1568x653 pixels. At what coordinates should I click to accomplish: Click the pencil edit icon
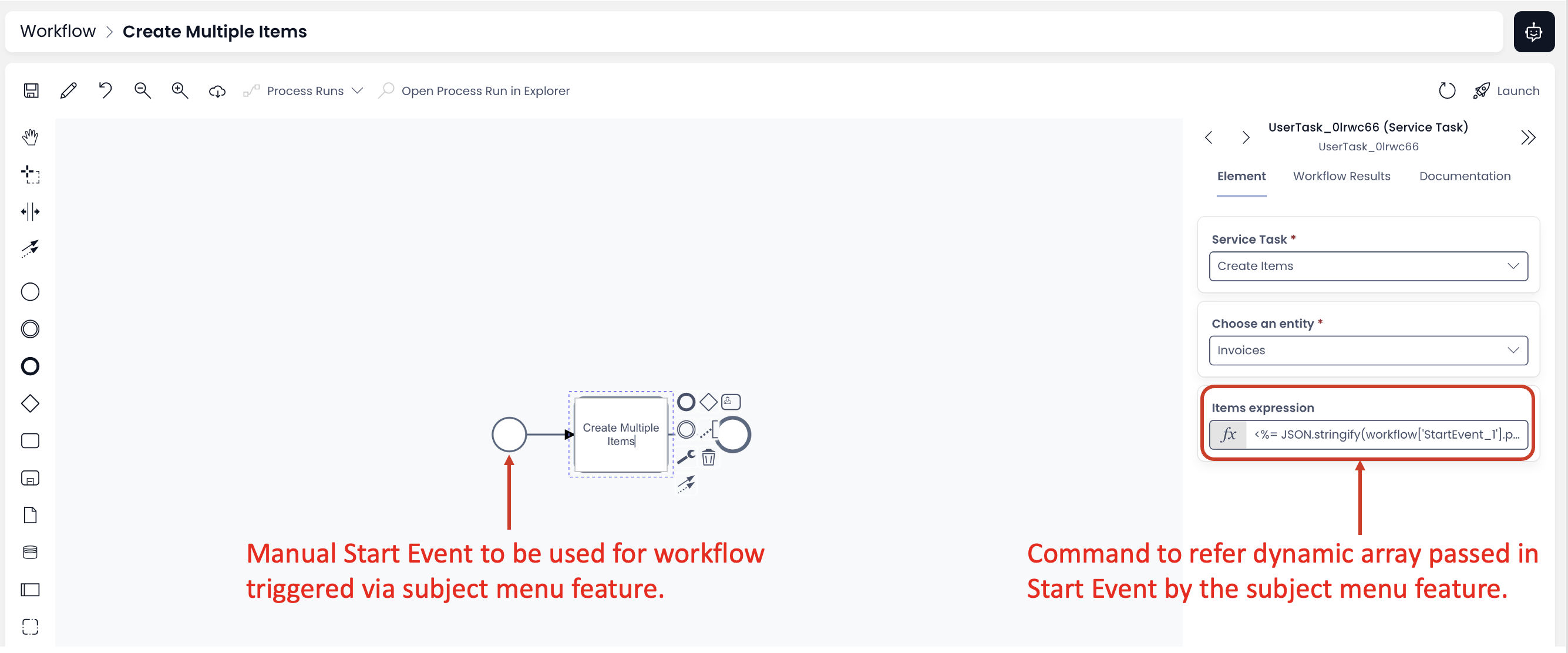pyautogui.click(x=68, y=90)
